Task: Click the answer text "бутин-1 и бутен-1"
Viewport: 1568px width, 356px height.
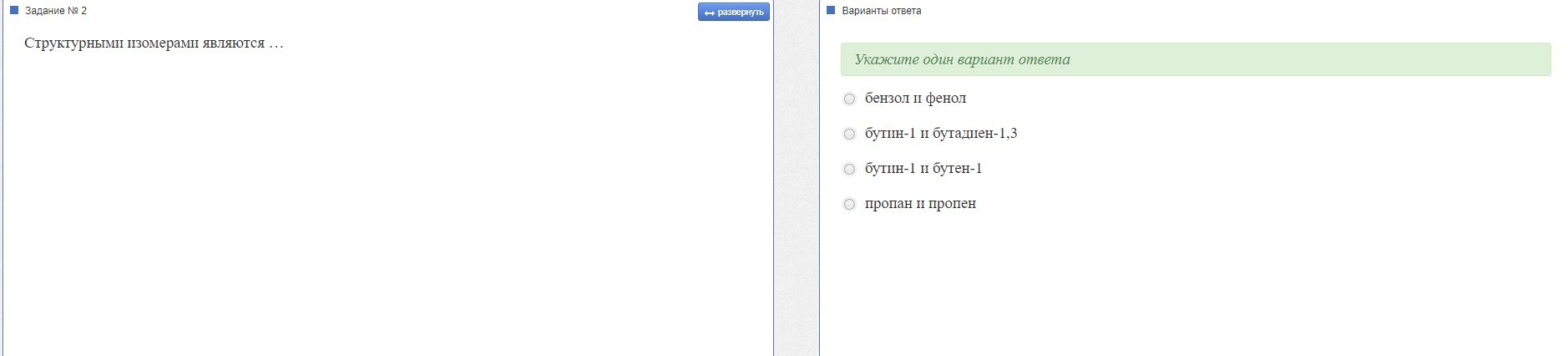Action: pos(923,169)
